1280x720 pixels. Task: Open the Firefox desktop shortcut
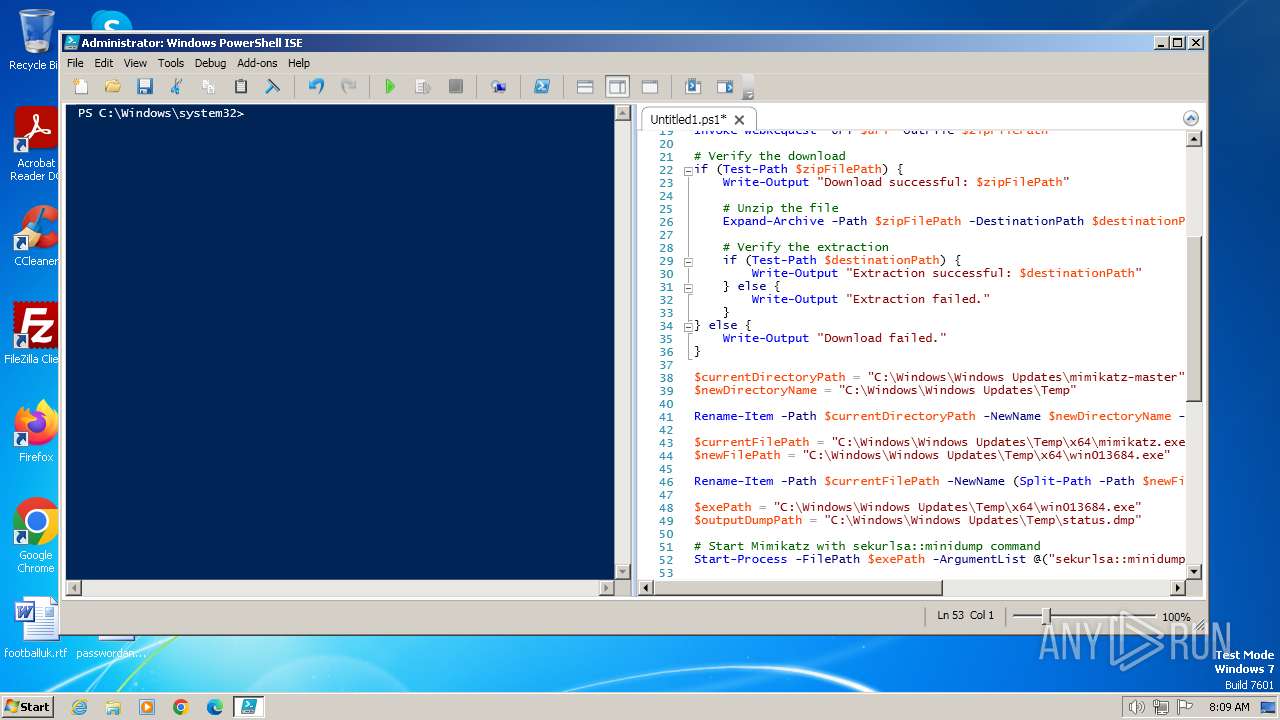pos(36,432)
